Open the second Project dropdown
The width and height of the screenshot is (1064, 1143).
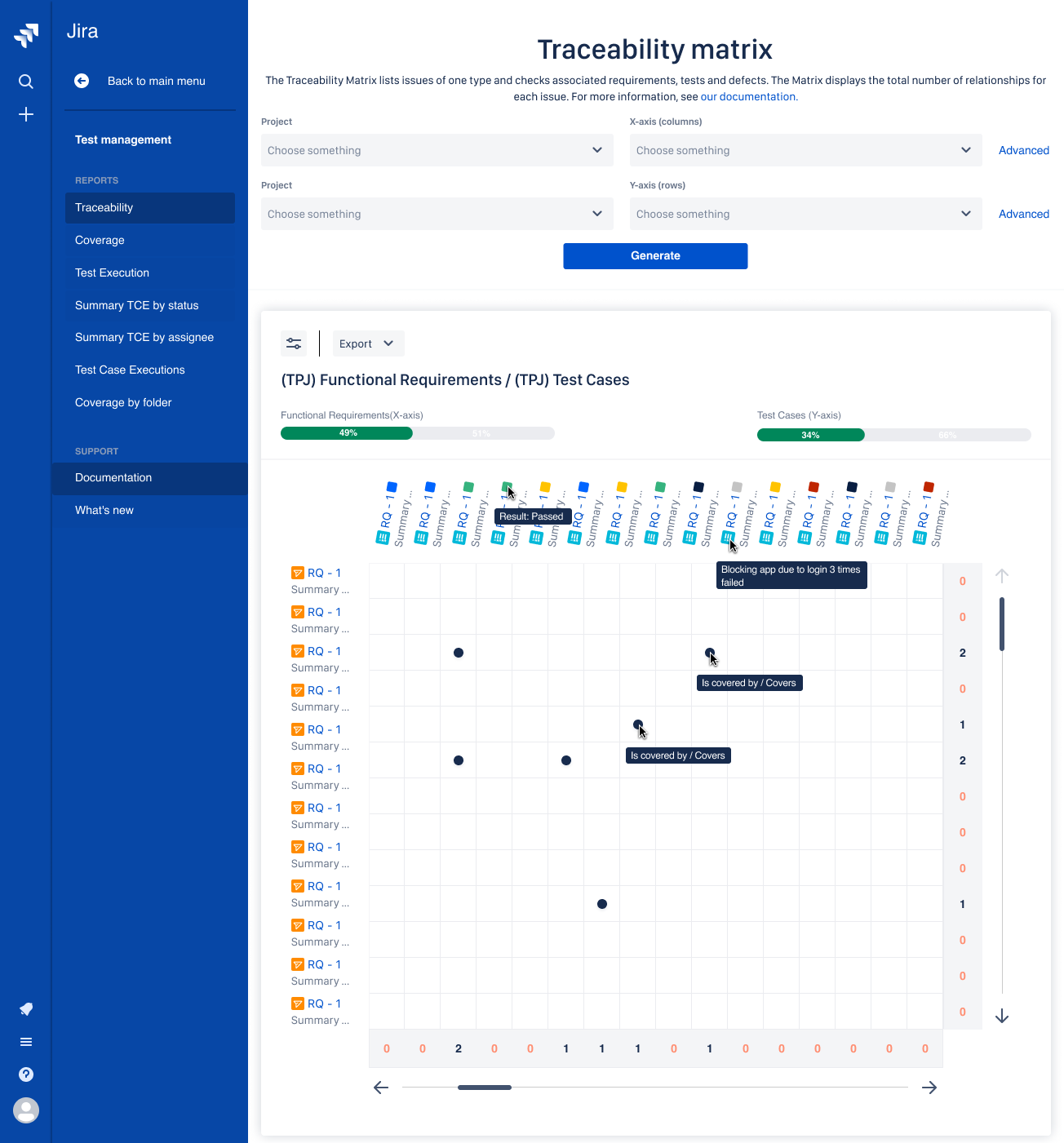click(437, 214)
